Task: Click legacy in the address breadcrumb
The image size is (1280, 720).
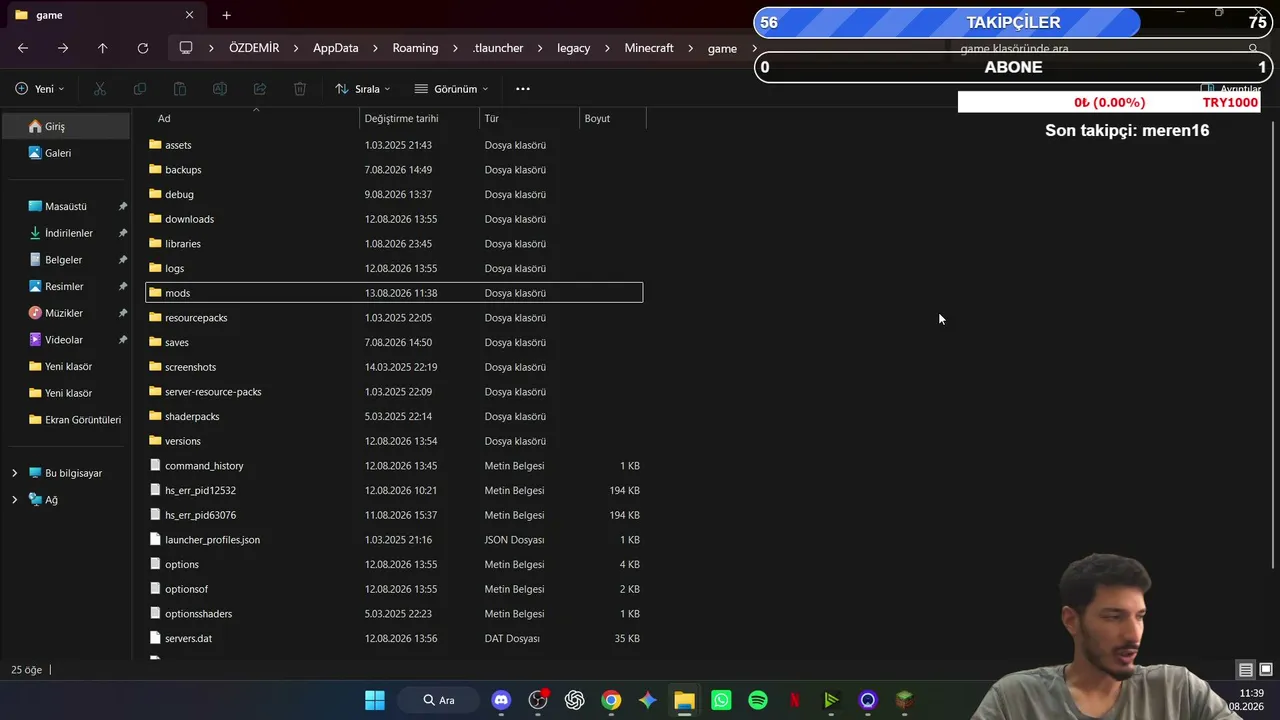Action: (x=574, y=48)
